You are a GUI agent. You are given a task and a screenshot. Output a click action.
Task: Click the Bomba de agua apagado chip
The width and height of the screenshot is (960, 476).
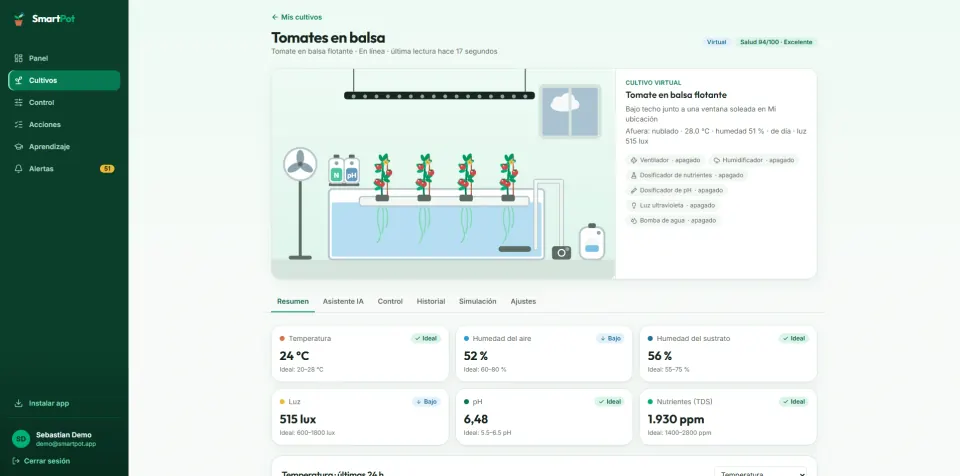(673, 221)
